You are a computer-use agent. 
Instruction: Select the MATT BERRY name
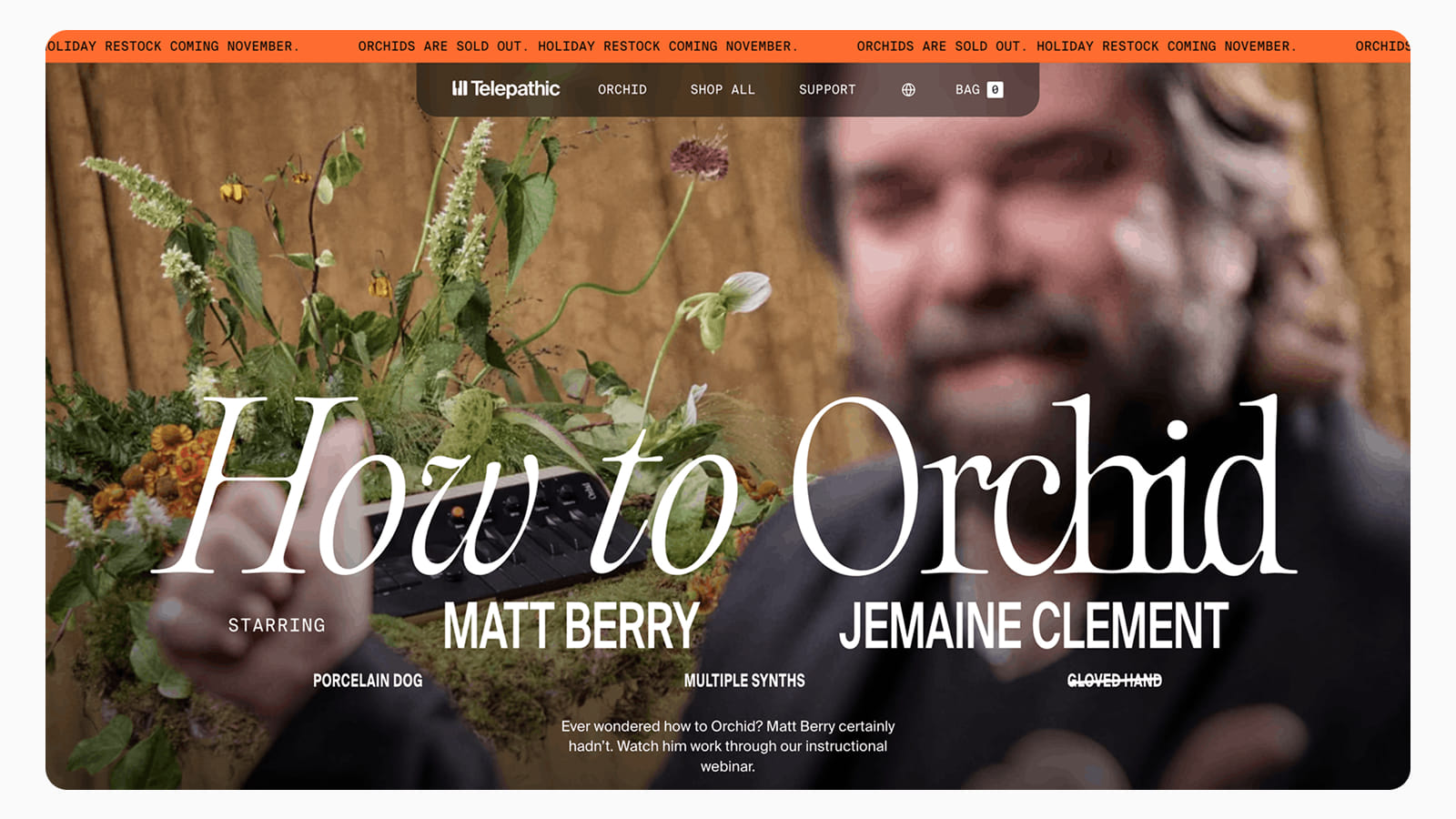pos(571,626)
